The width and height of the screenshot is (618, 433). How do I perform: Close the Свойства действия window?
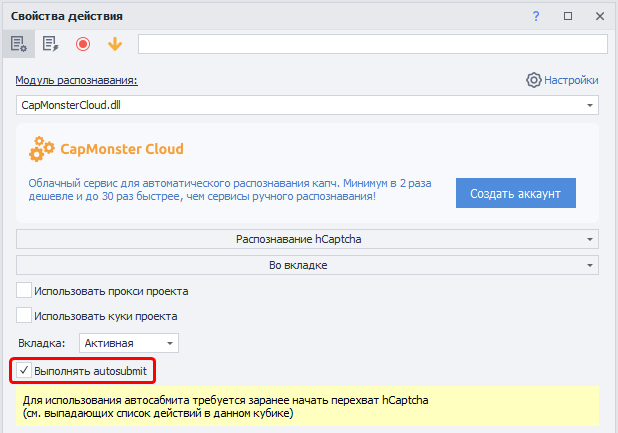tap(600, 16)
